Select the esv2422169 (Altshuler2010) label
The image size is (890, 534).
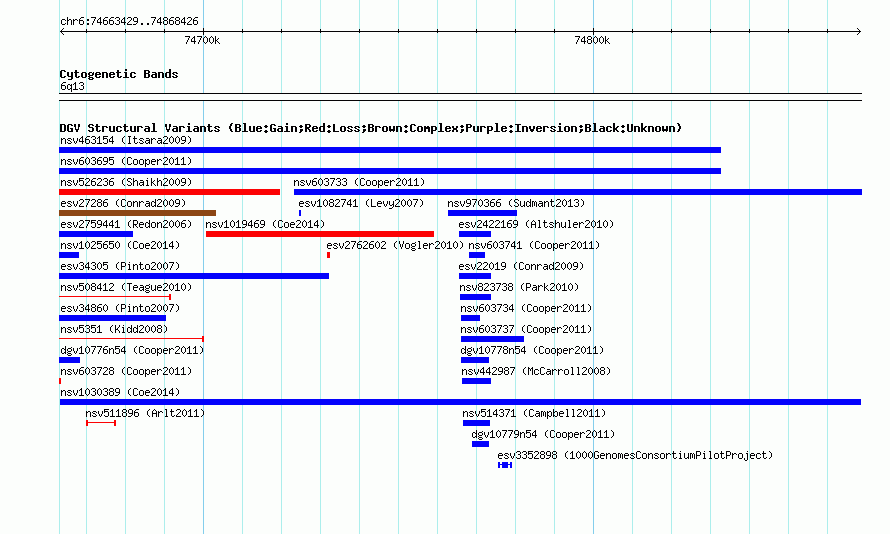(536, 224)
